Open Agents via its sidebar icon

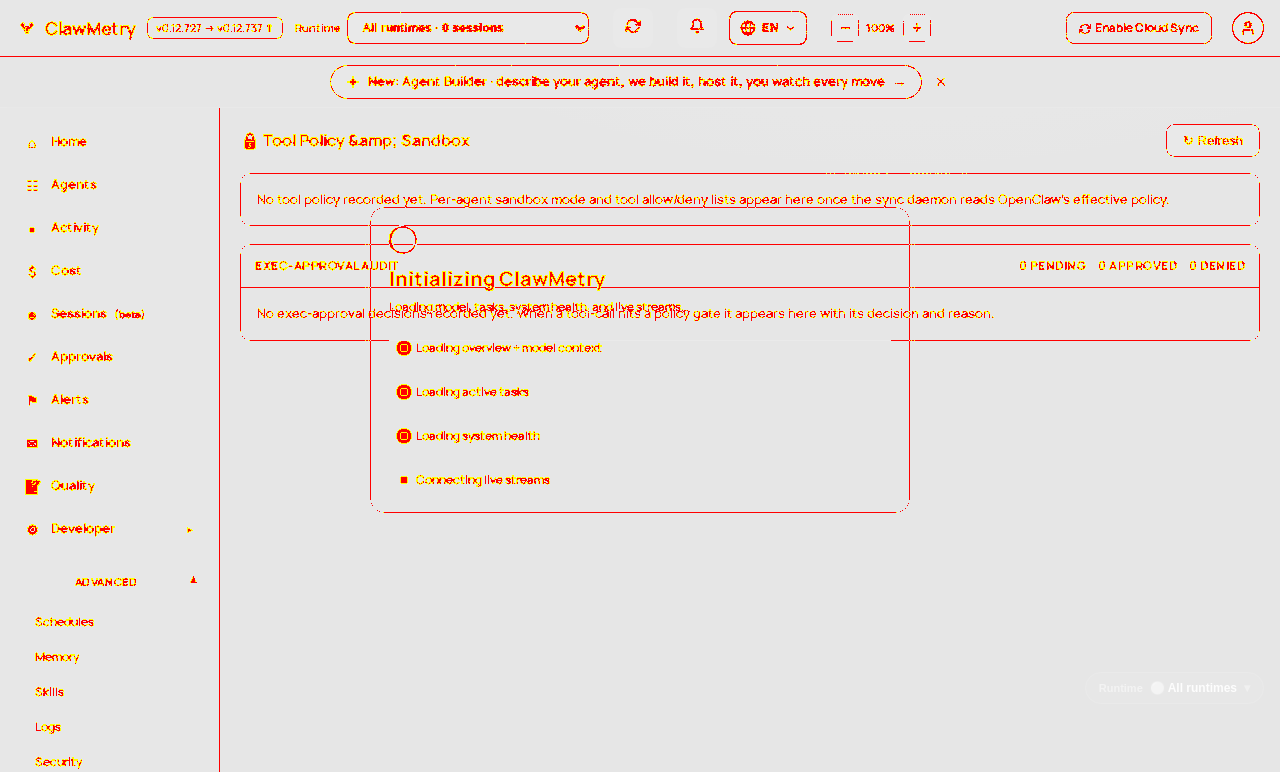(x=32, y=186)
